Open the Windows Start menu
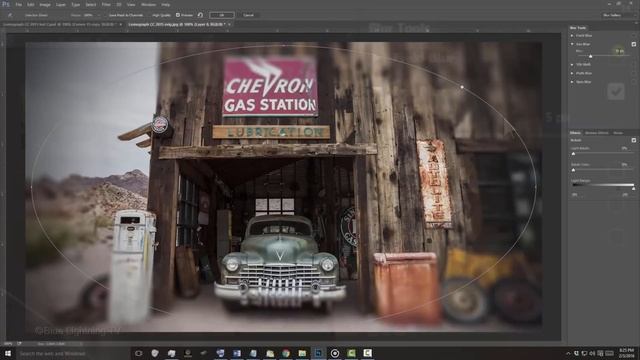The image size is (640, 360). pos(7,353)
